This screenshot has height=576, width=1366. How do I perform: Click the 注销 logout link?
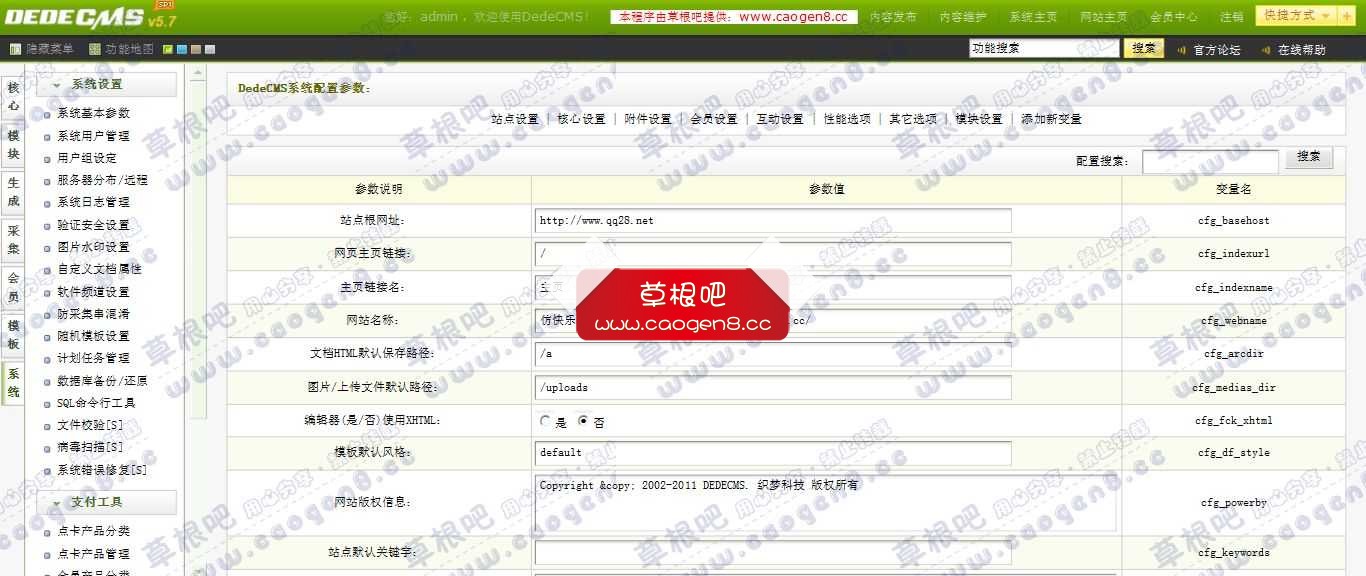pos(1234,15)
